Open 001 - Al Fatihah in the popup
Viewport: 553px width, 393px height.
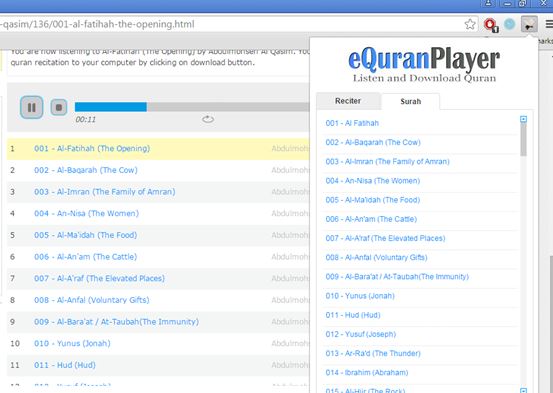pos(352,123)
